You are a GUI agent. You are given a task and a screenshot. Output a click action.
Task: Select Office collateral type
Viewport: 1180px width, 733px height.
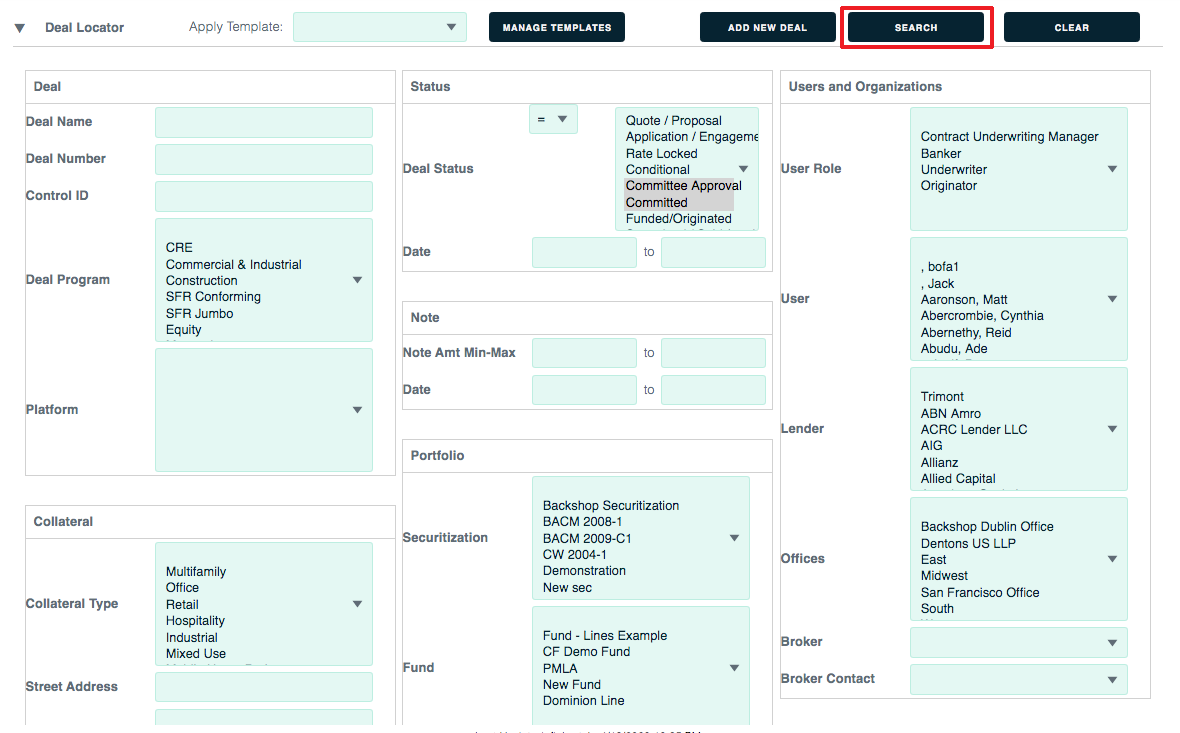click(x=182, y=588)
